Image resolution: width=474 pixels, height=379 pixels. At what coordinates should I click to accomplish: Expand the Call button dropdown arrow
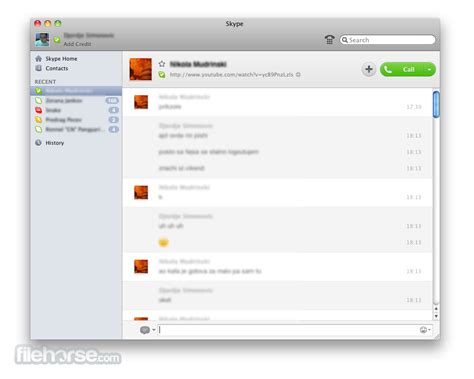[430, 69]
